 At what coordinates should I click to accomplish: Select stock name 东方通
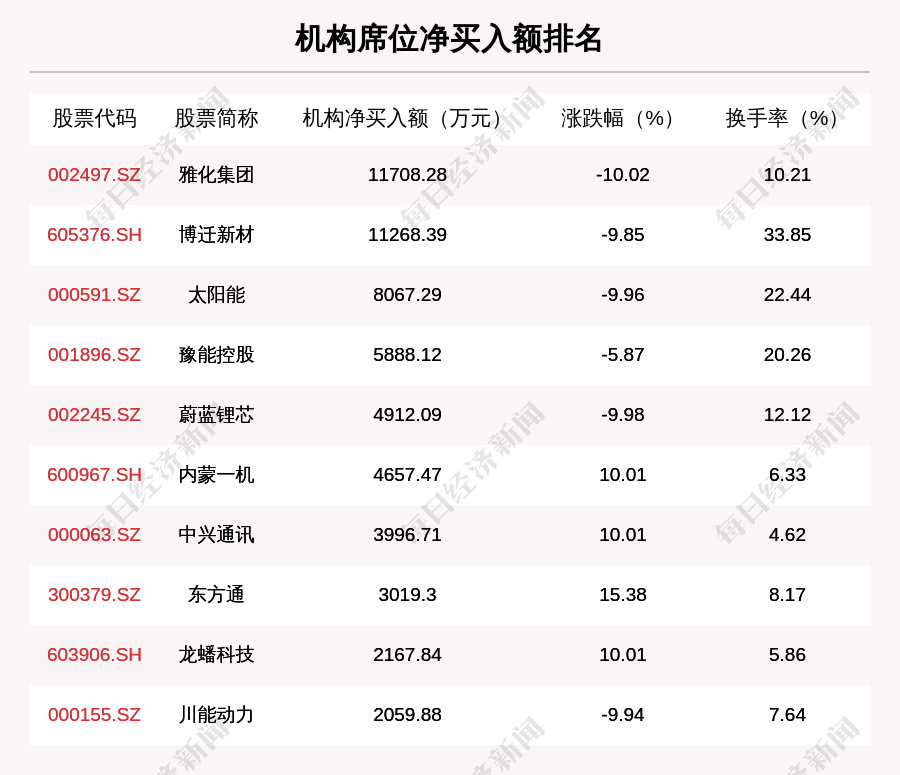coord(216,595)
